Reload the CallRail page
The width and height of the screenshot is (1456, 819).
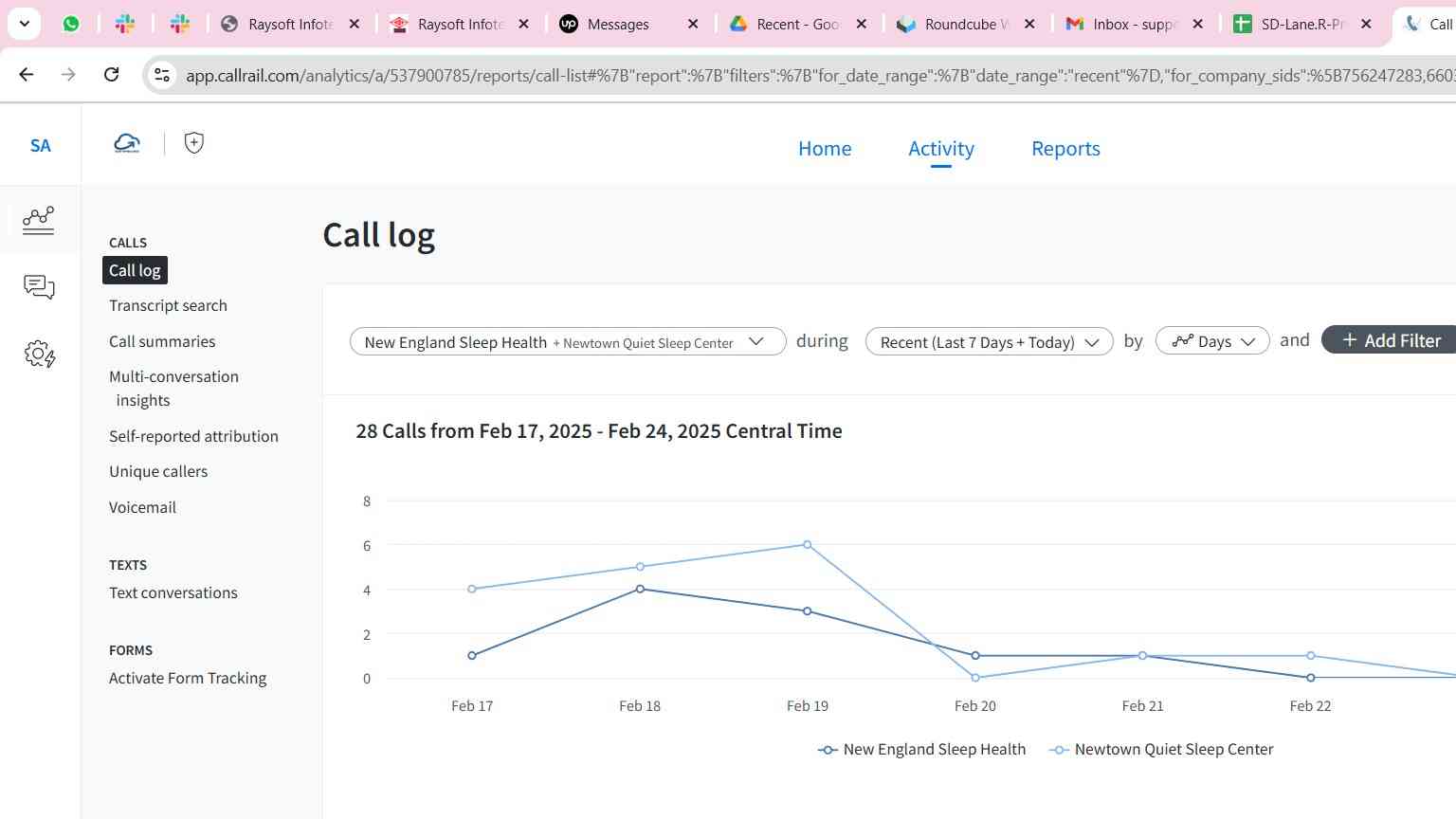tap(111, 74)
